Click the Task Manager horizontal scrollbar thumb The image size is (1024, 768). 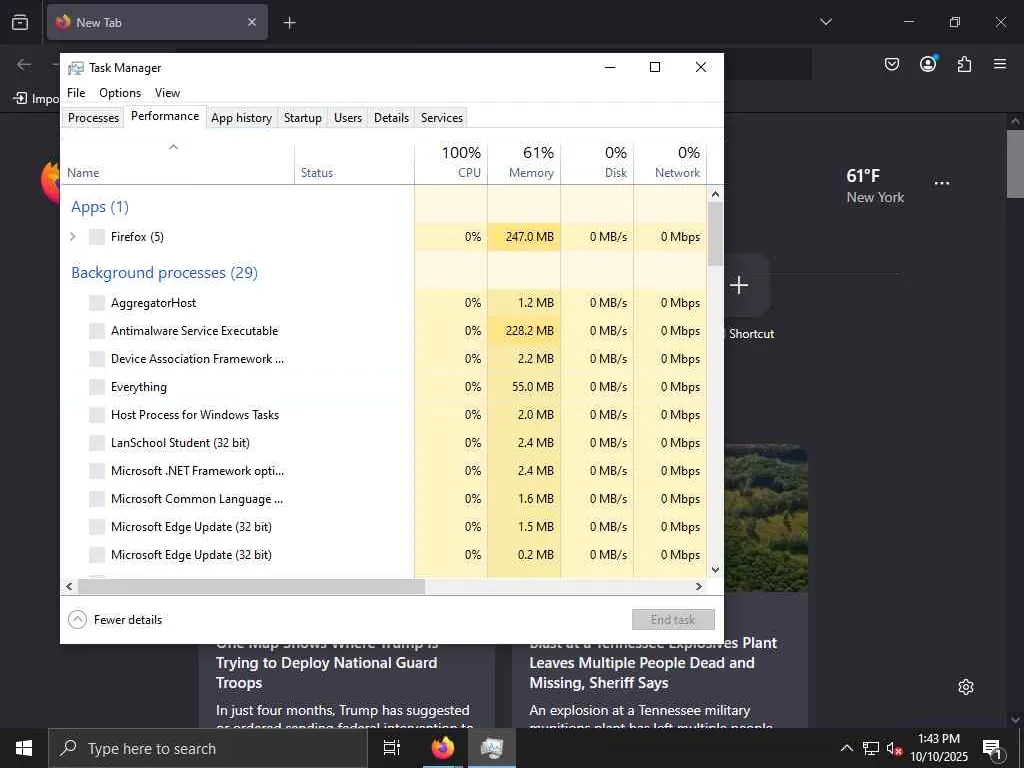(x=251, y=586)
